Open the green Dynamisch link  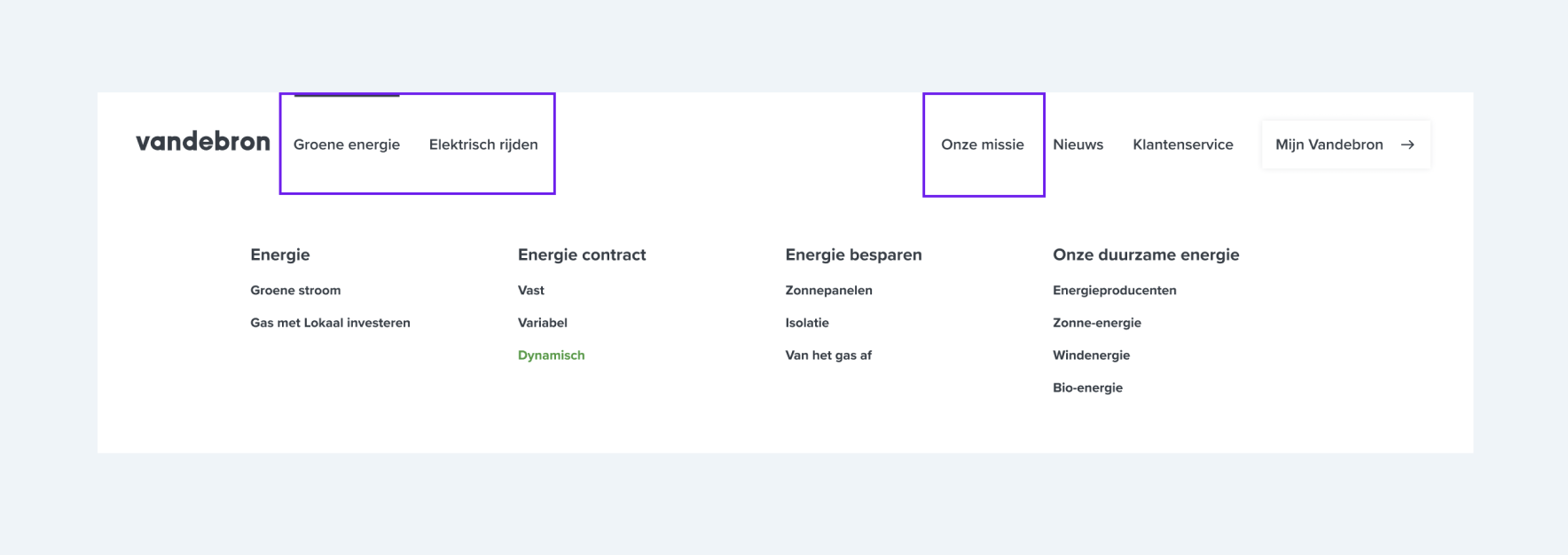(x=552, y=356)
